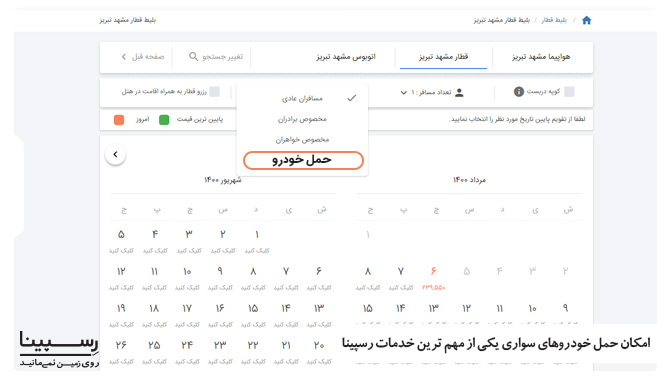Choose مخصوص خواهران menu option
670x385 pixels.
pyautogui.click(x=302, y=139)
